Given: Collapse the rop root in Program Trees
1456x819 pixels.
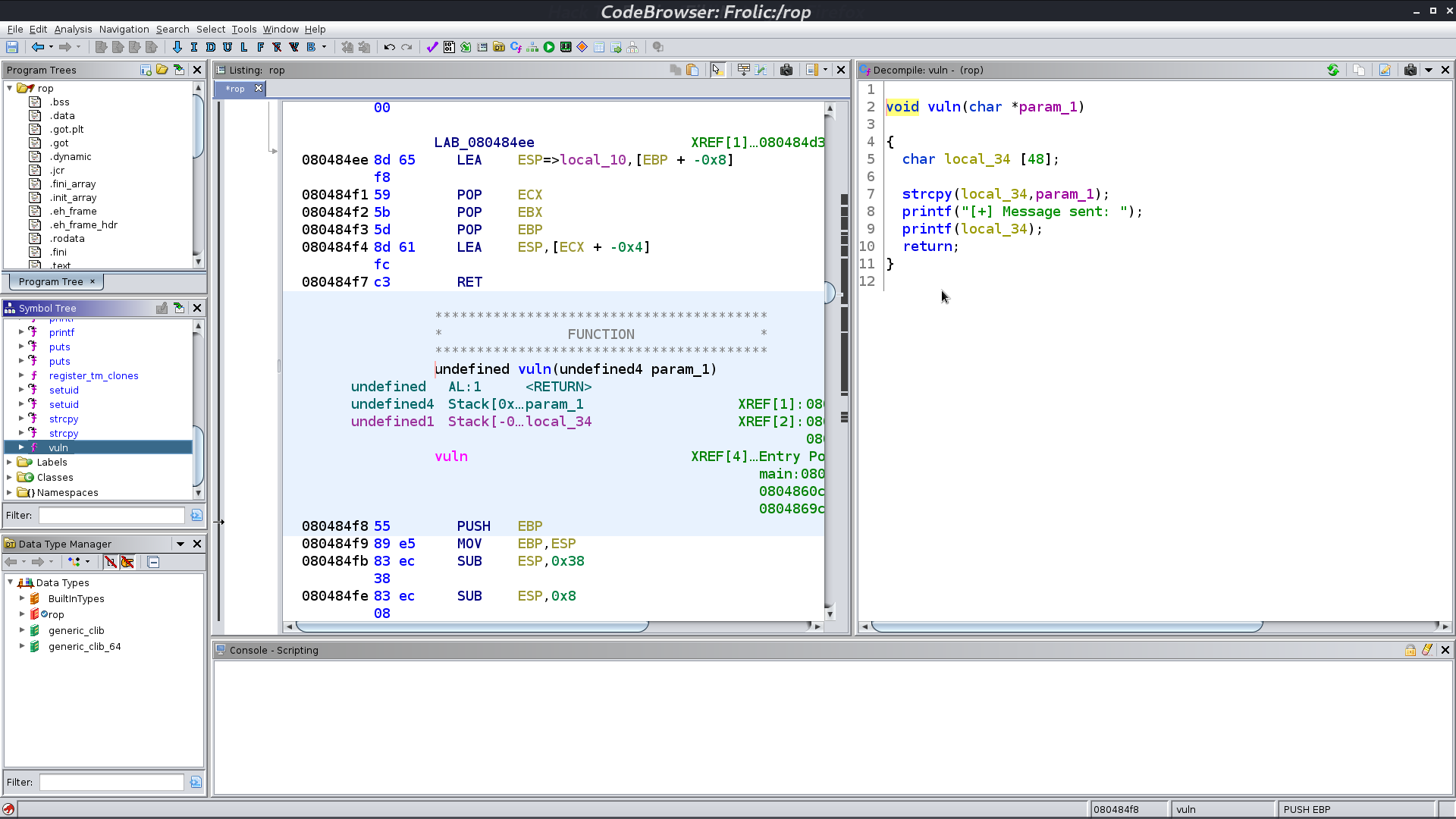Looking at the screenshot, I should click(10, 88).
